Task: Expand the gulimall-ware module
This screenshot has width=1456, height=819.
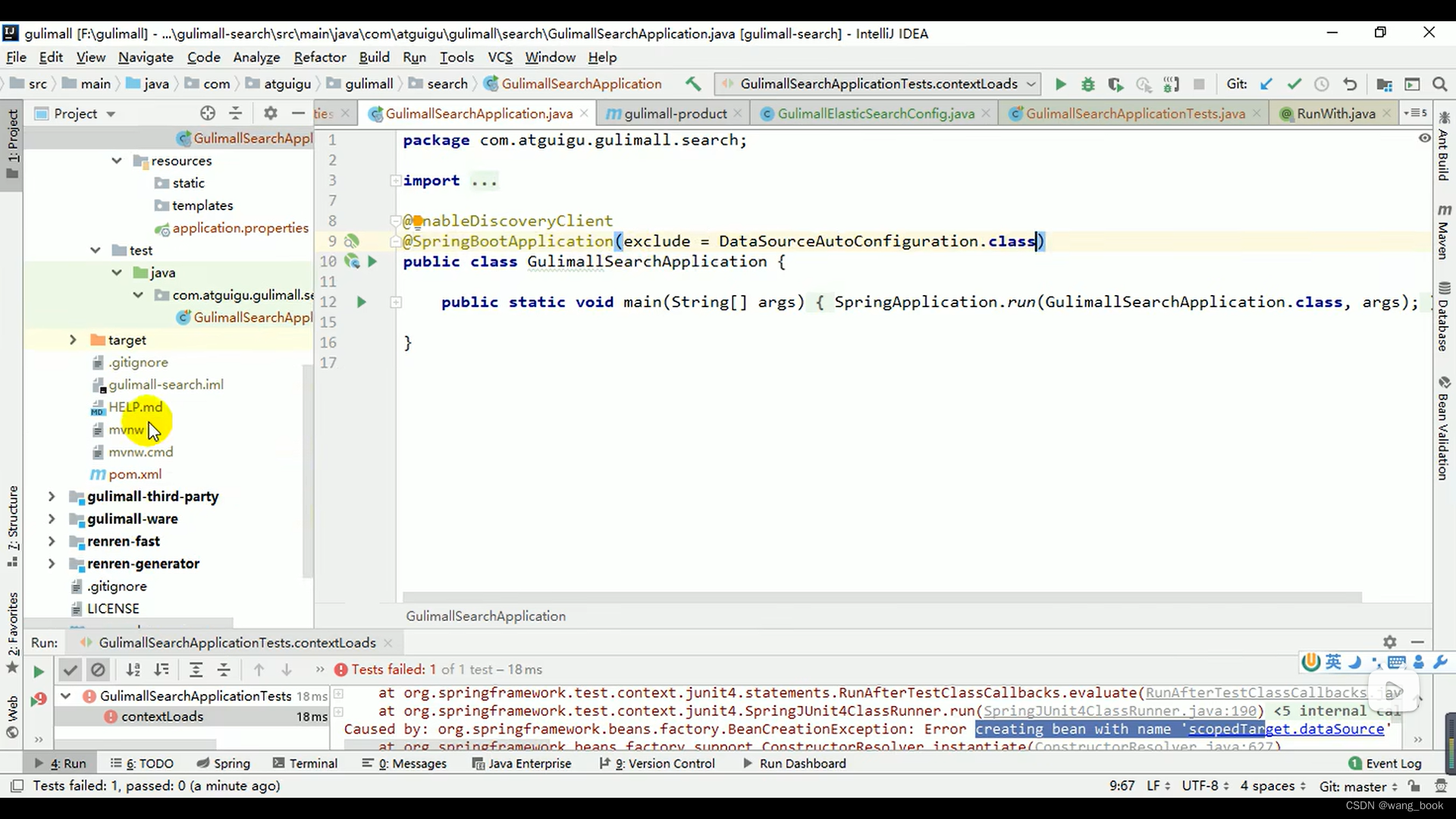Action: point(52,519)
